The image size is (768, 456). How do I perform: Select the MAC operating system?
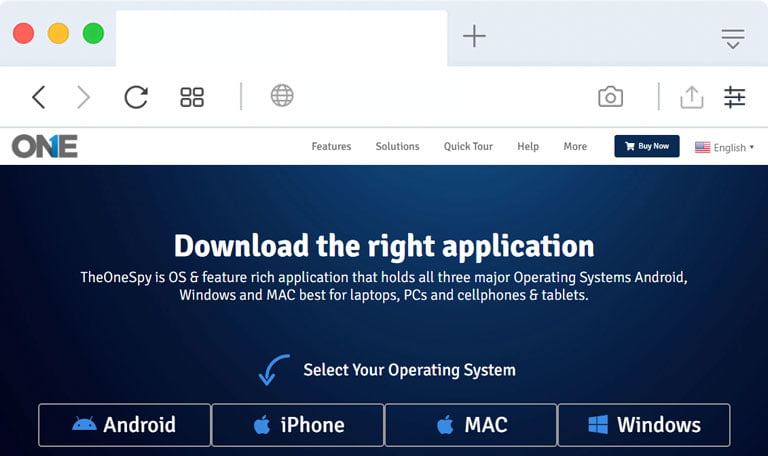click(x=471, y=425)
